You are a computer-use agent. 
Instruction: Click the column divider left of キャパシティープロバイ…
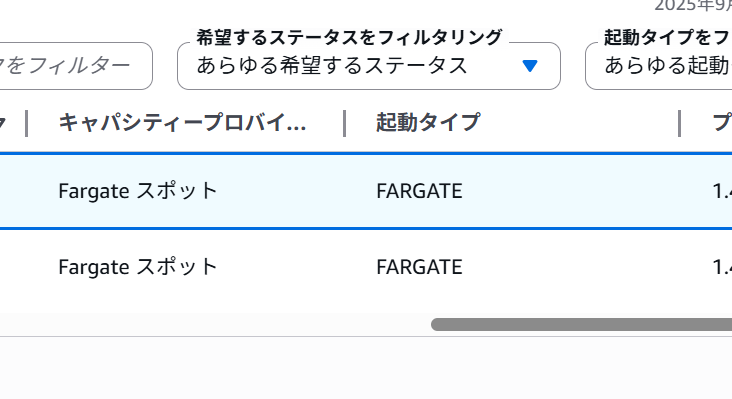[x=27, y=124]
